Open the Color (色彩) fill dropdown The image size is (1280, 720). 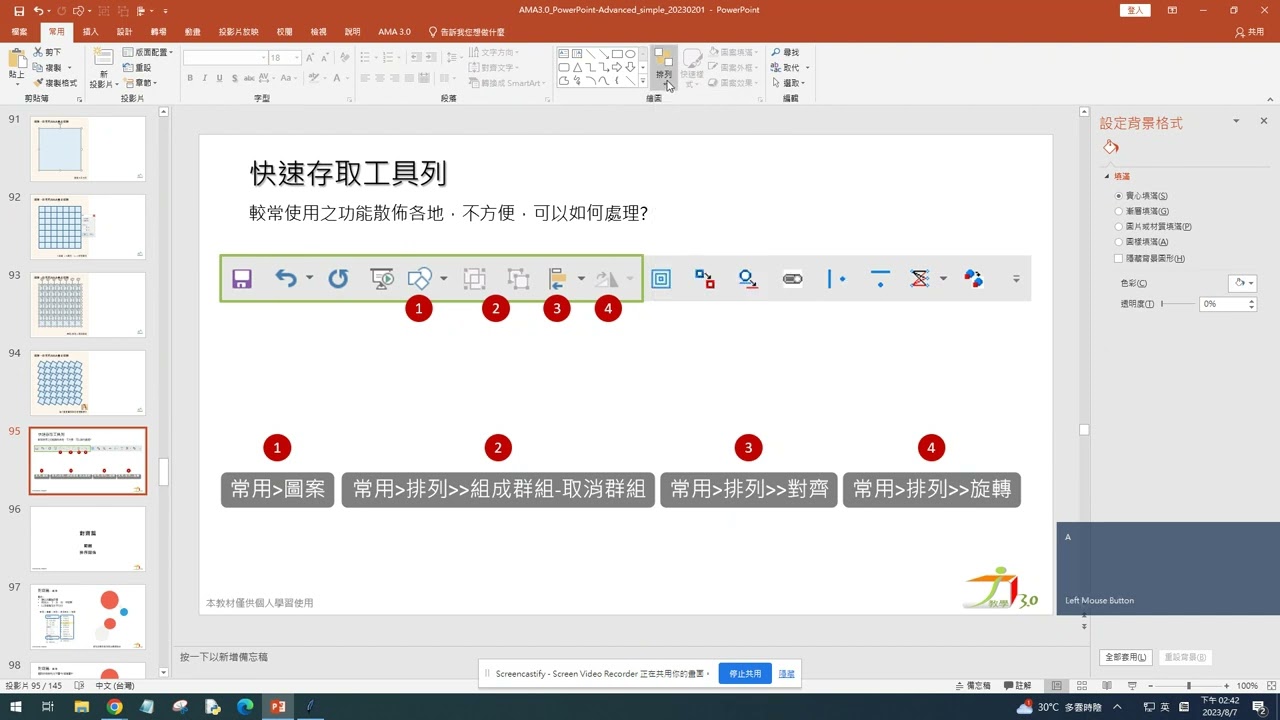point(1242,283)
